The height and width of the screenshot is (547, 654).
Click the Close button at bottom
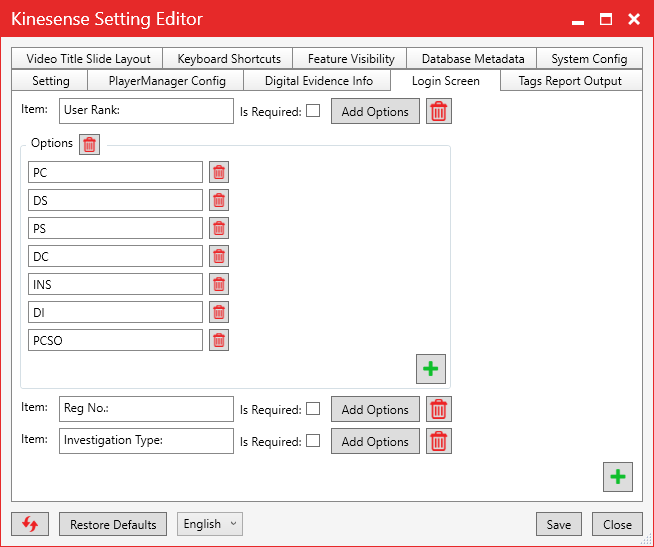click(617, 524)
